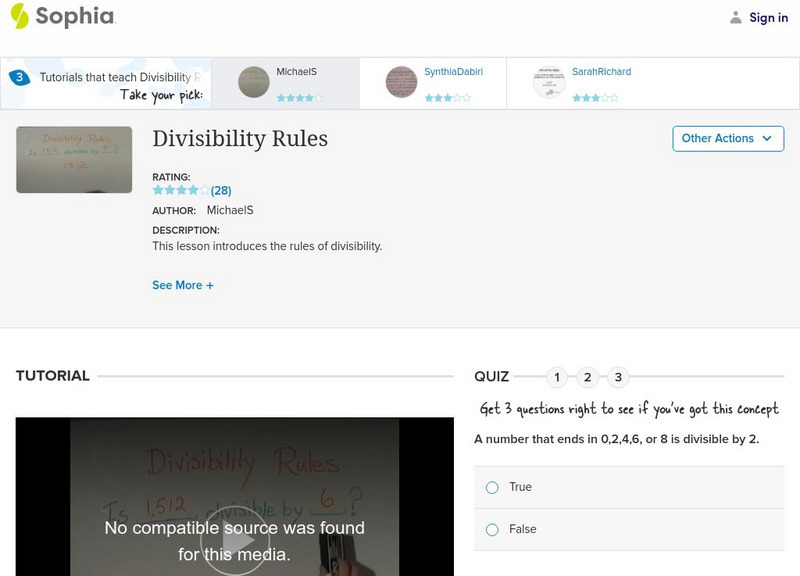Click the Divisibility Rules rating stars
The width and height of the screenshot is (800, 576).
click(x=181, y=190)
